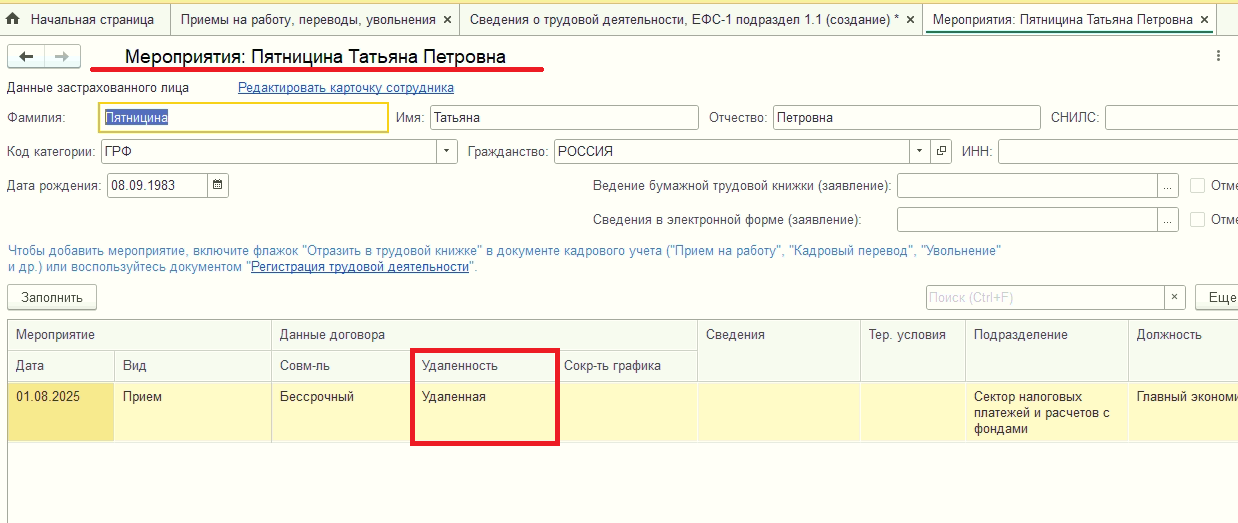Image resolution: width=1238 pixels, height=523 pixels.
Task: Expand the Код категории dropdown
Action: tap(446, 152)
